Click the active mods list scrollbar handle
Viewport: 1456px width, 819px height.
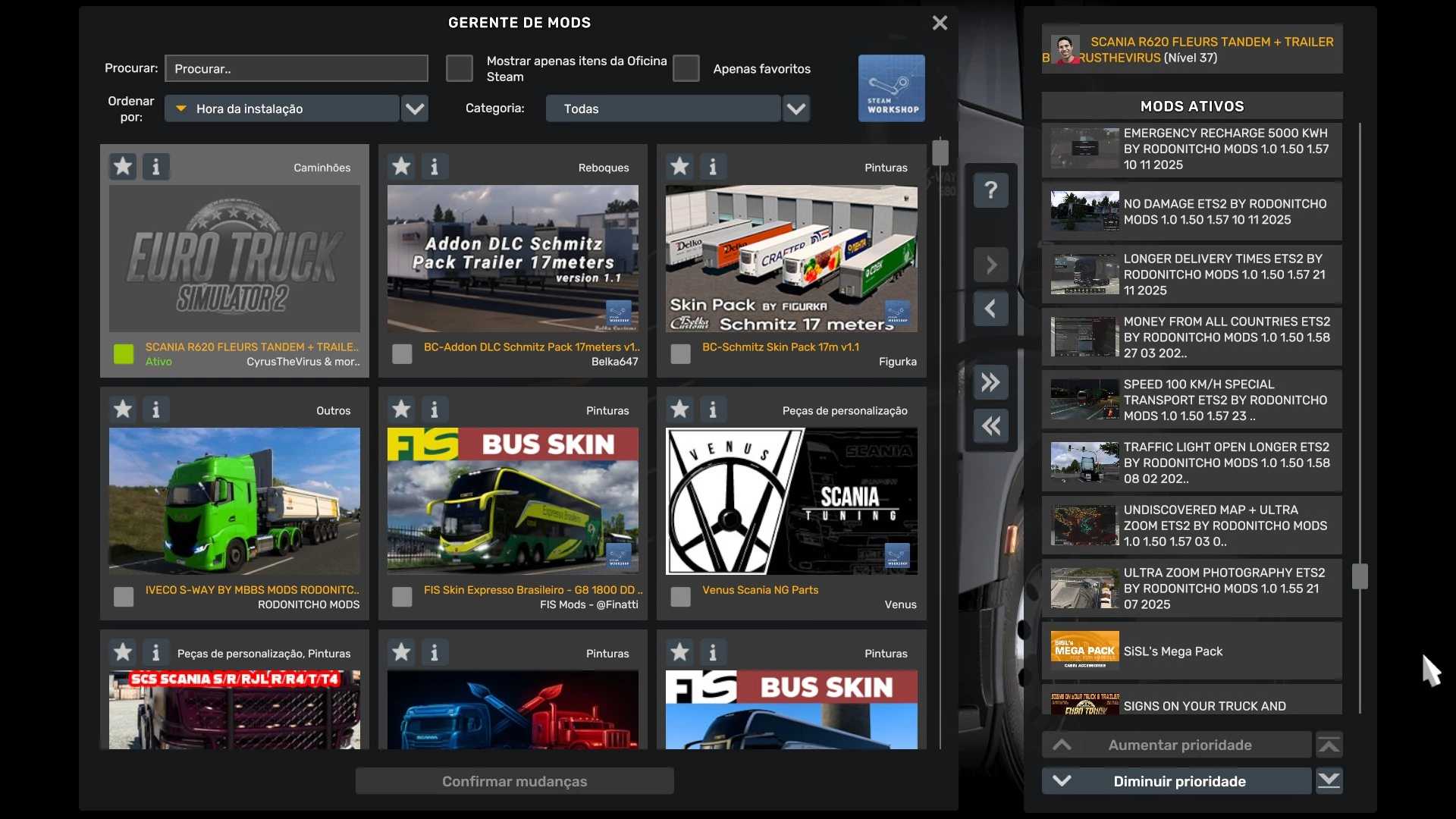point(1360,576)
